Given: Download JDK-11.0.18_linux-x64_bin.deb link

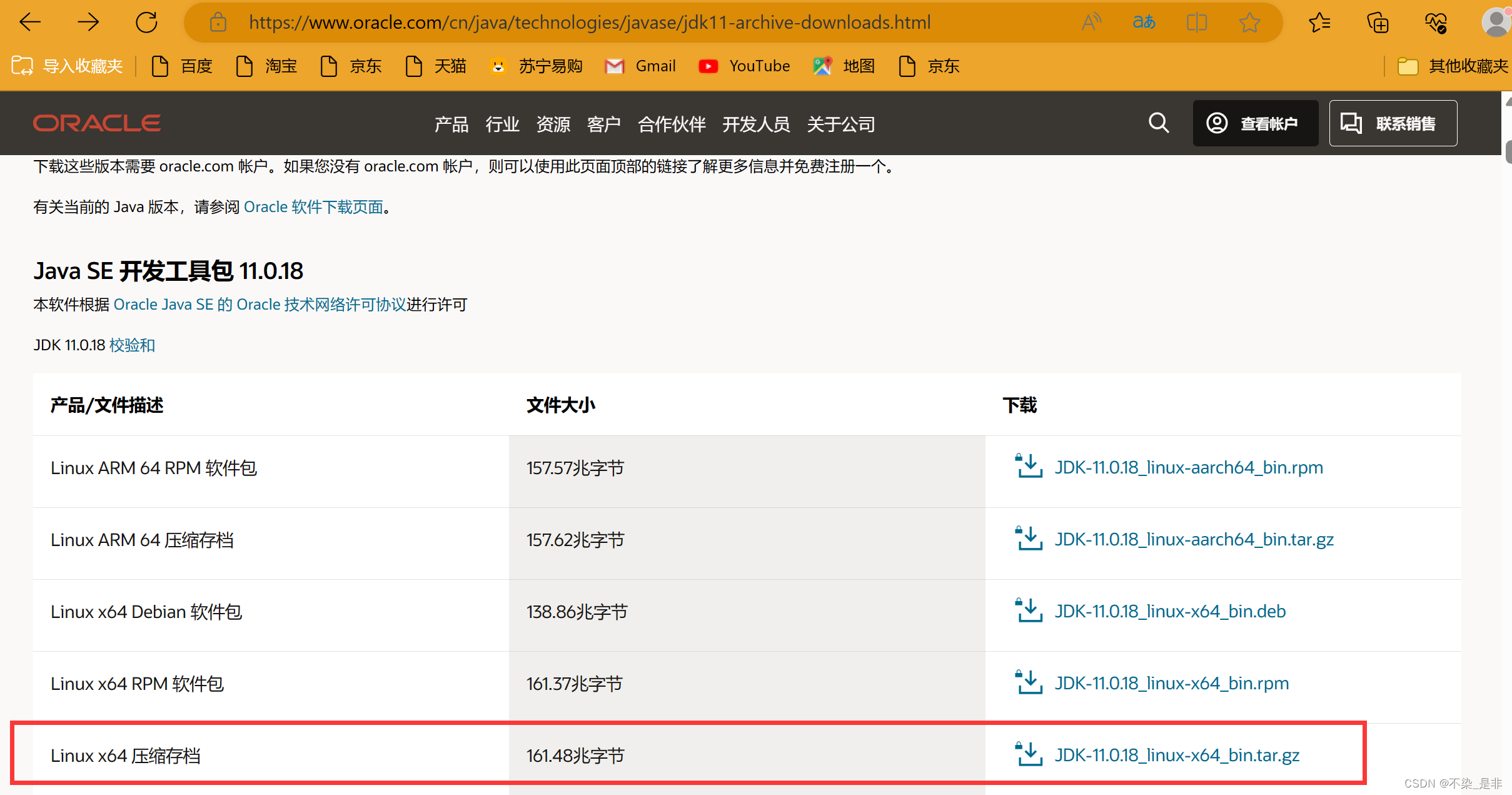Looking at the screenshot, I should (1170, 611).
